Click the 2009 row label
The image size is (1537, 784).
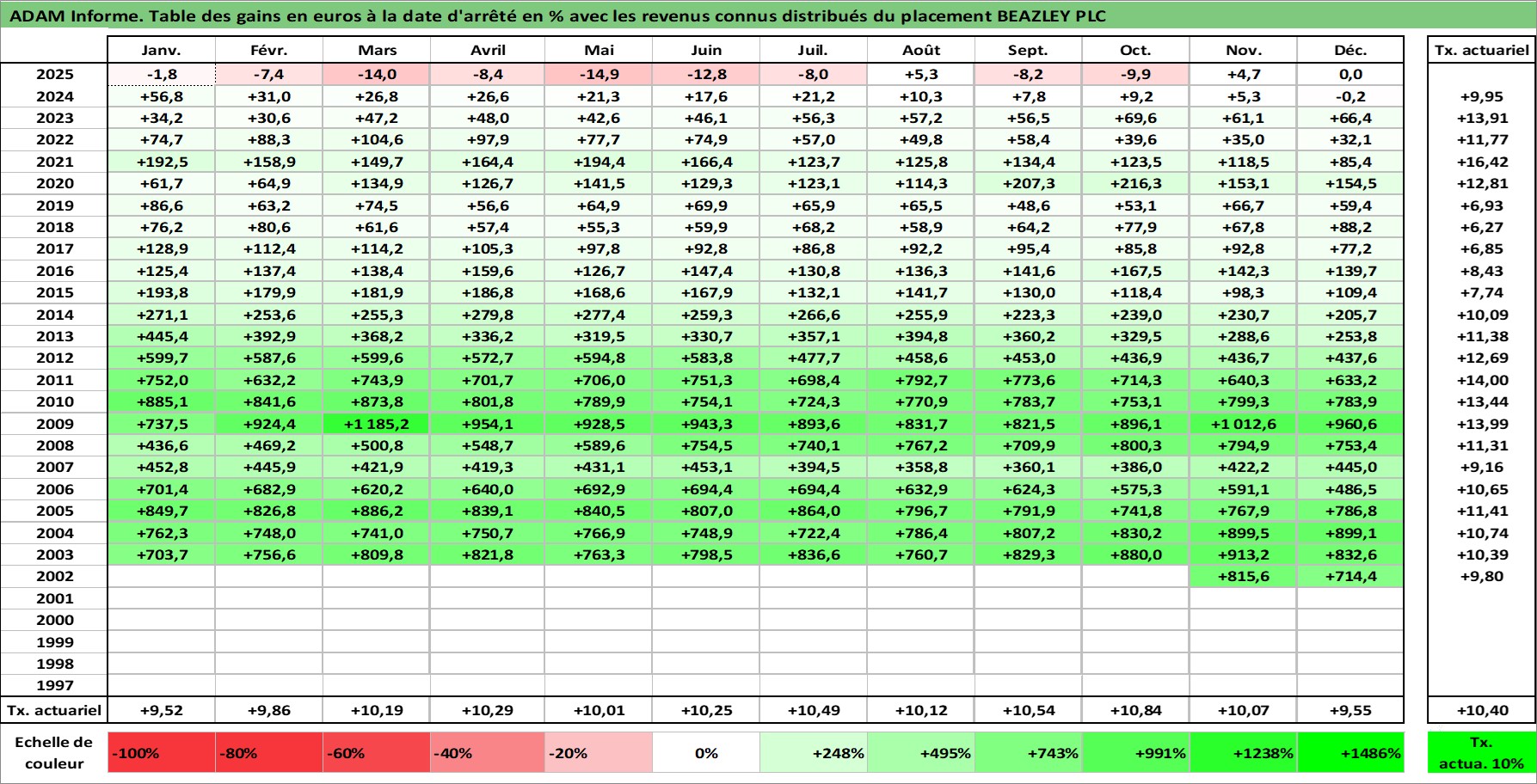point(54,424)
